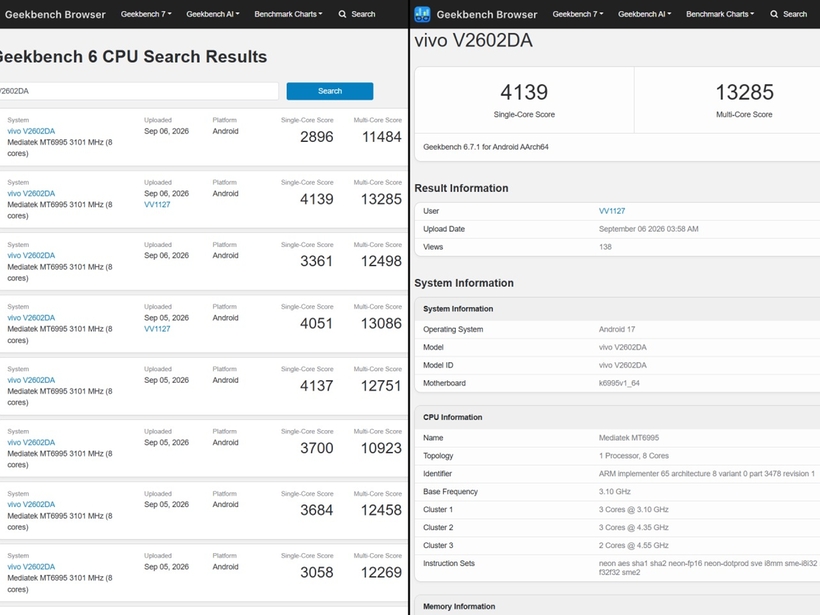Image resolution: width=820 pixels, height=615 pixels.
Task: Click Geekbench Browser brand in left window
Action: coord(55,15)
